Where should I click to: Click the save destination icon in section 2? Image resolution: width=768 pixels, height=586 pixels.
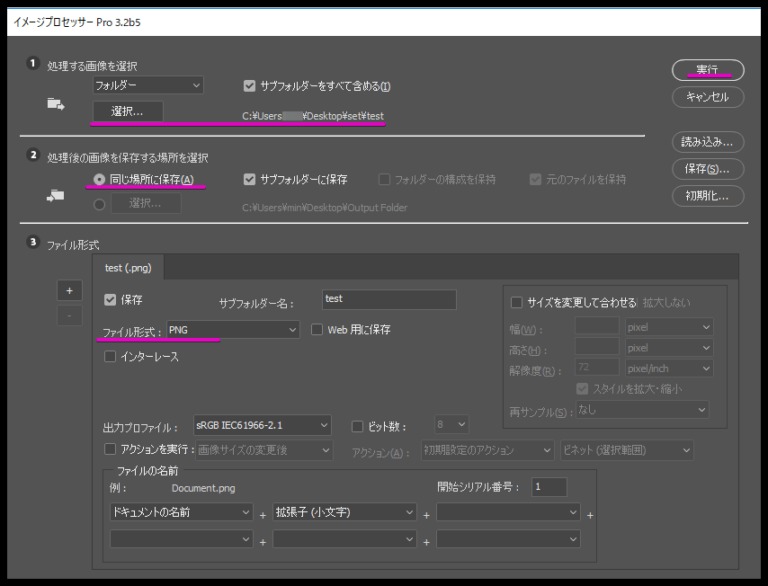56,197
